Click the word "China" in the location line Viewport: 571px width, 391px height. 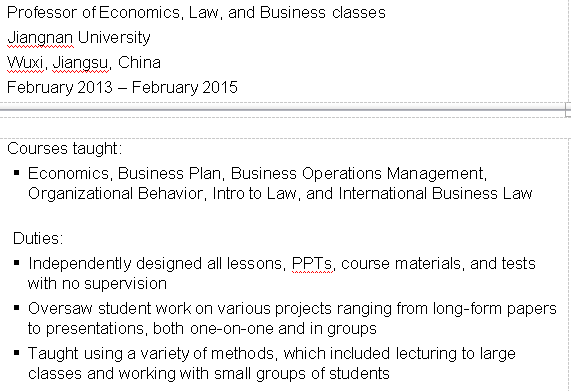click(139, 63)
